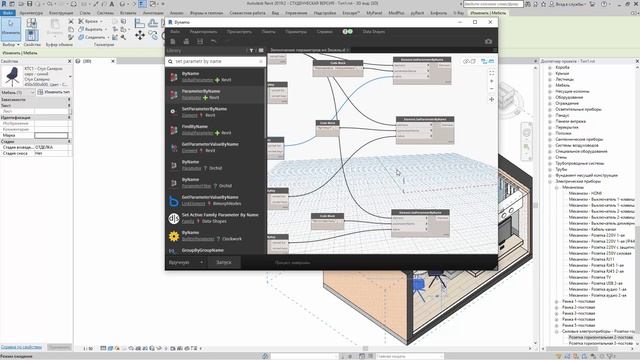Switch library layout with the grid icon
Viewport: 640px width, 360px height.
(x=261, y=50)
